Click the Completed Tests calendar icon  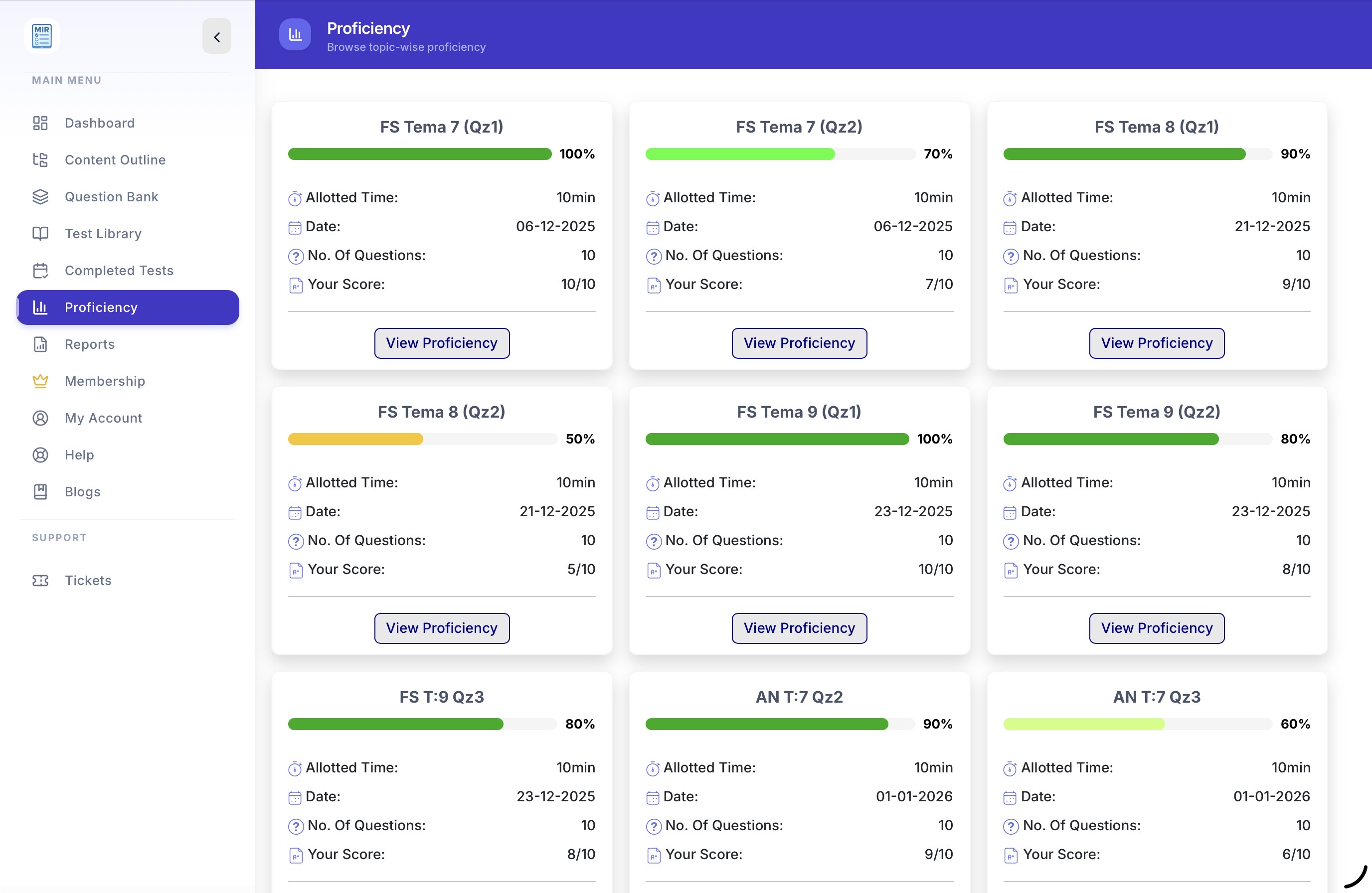tap(40, 270)
